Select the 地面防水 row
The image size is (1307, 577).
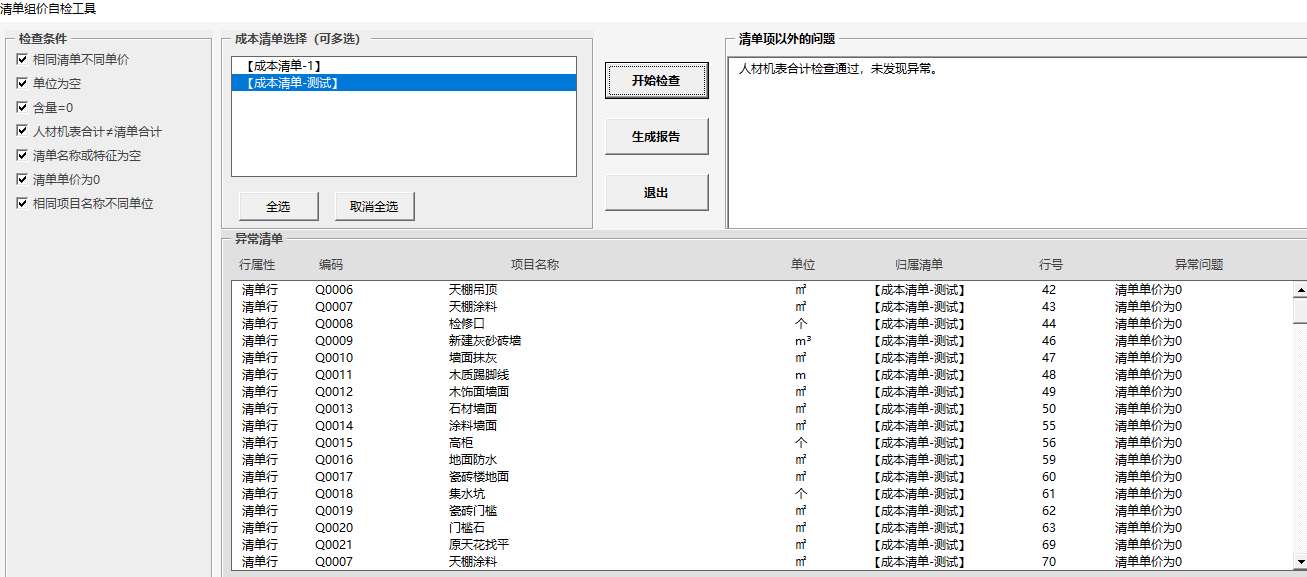tap(761, 460)
